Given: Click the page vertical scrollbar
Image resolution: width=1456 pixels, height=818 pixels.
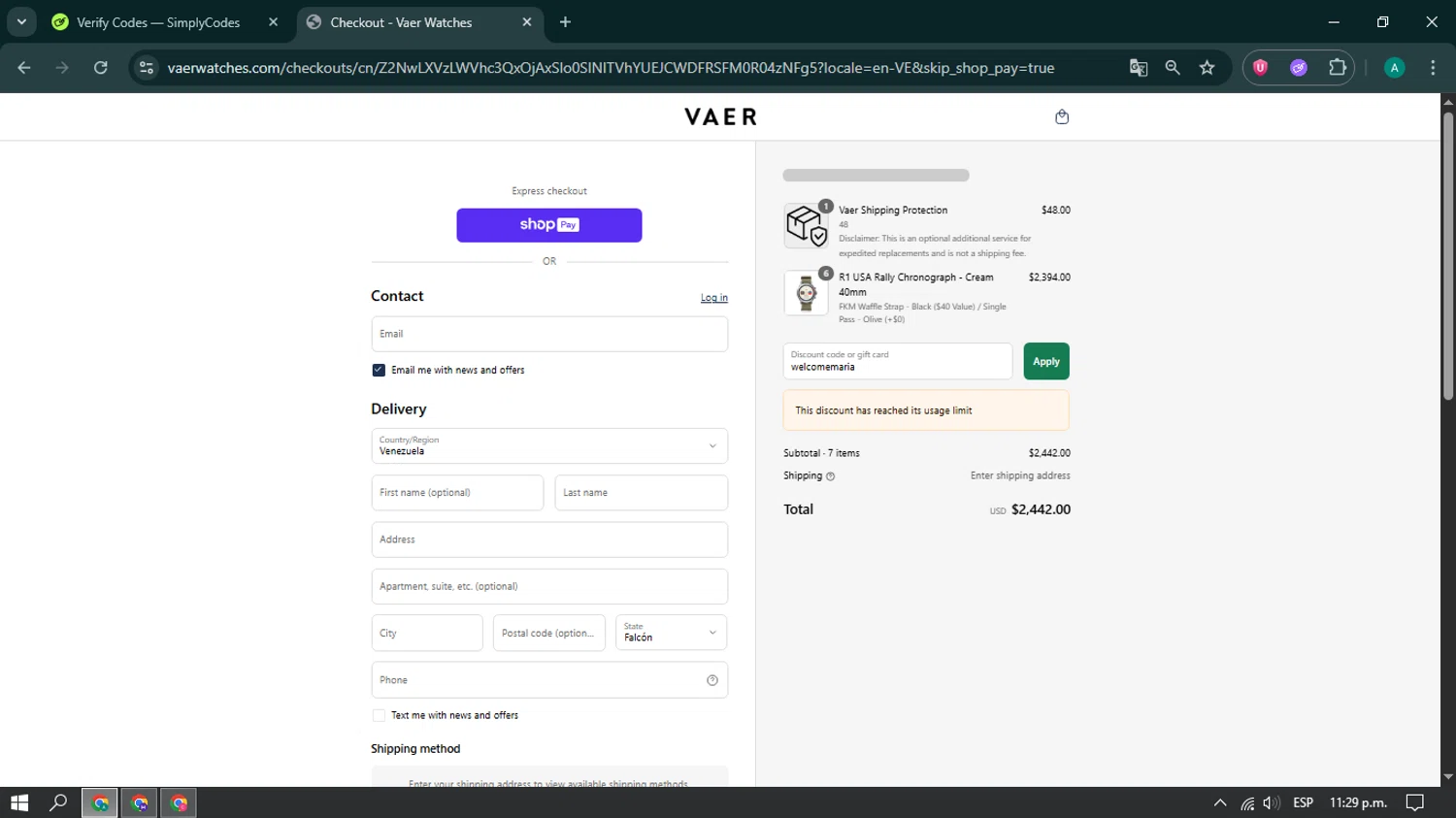Looking at the screenshot, I should (x=1447, y=257).
